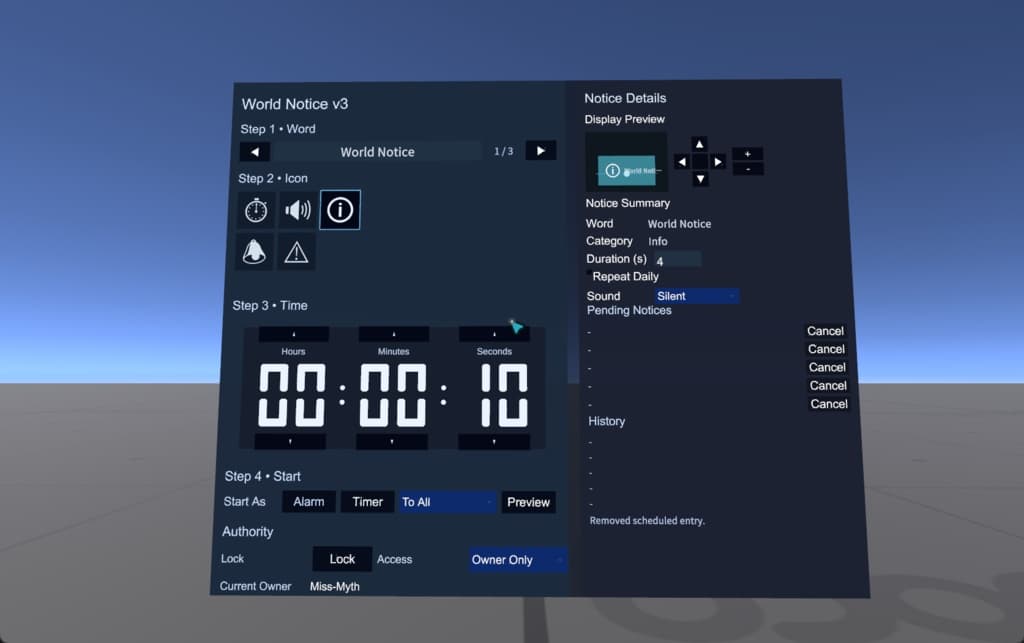Viewport: 1024px width, 643px height.
Task: Go to previous word with left arrow
Action: 255,152
